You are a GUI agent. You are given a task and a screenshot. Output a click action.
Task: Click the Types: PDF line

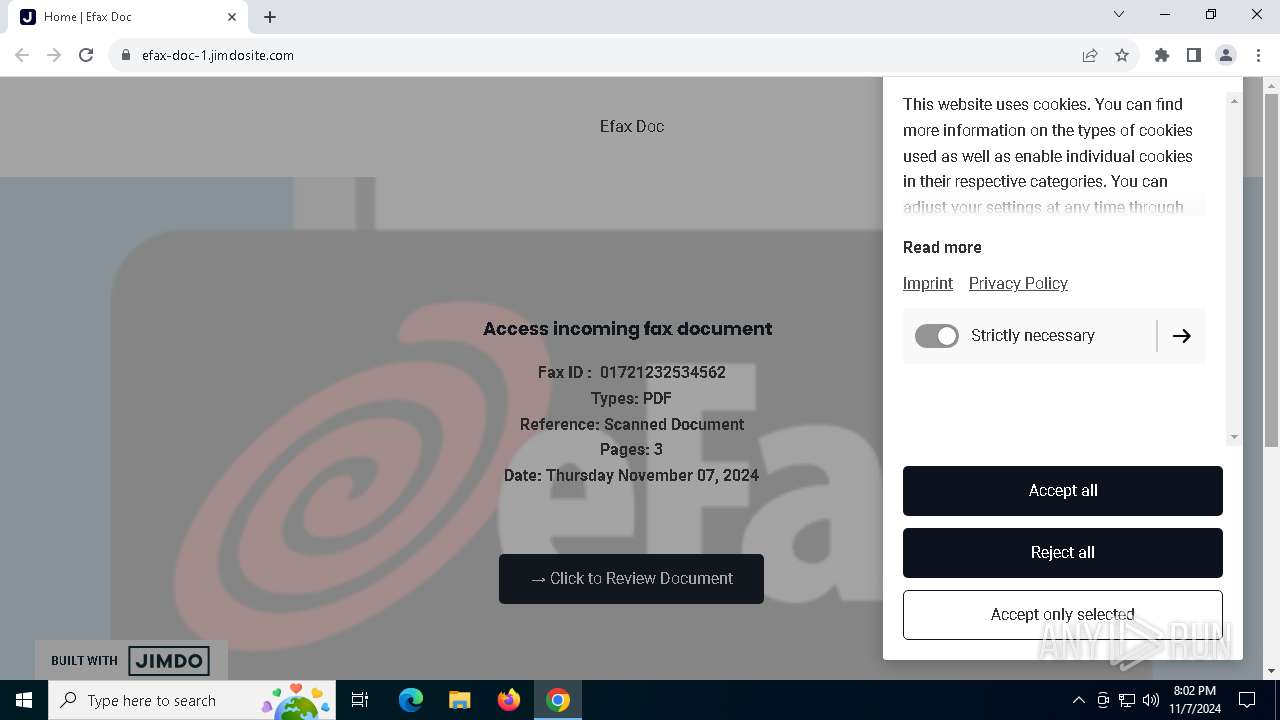[631, 398]
